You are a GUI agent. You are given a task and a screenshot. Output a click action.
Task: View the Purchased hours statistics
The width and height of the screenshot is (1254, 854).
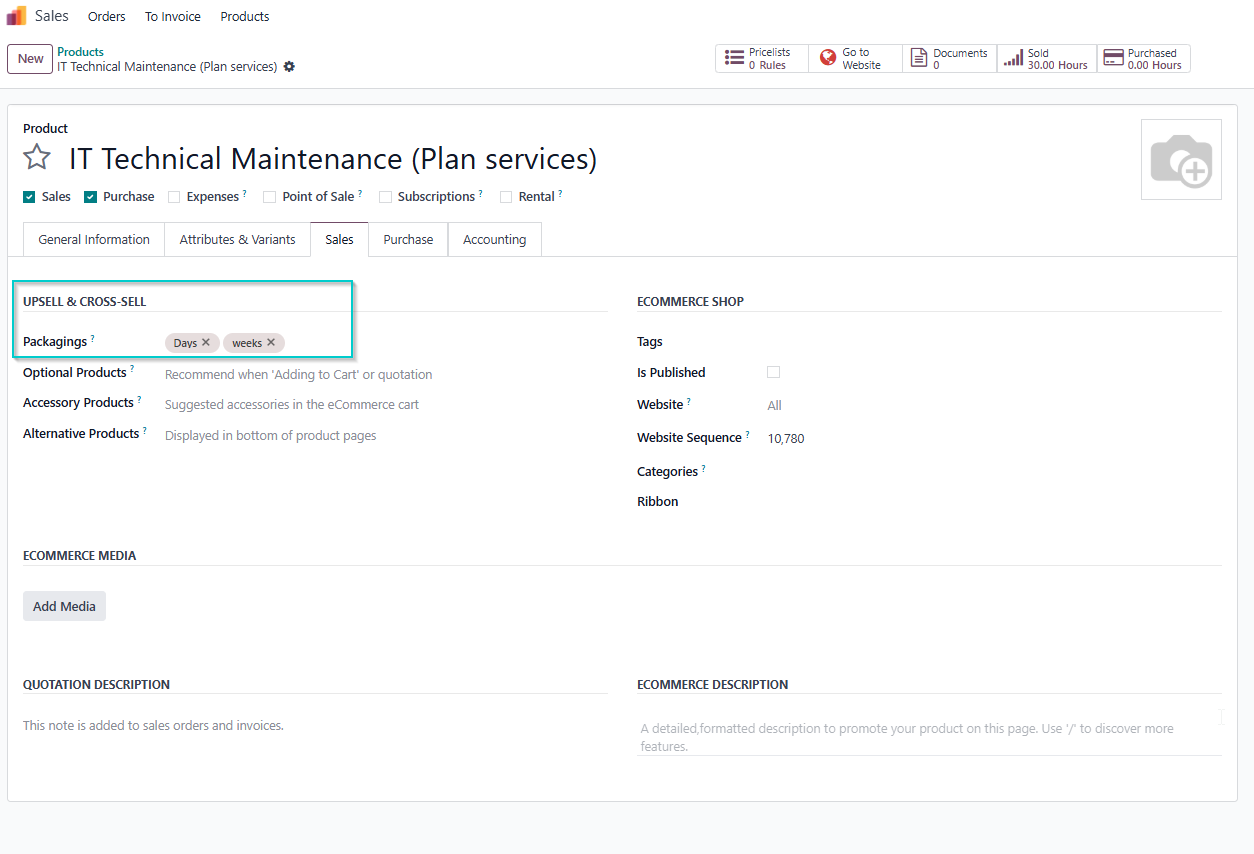pos(1143,59)
